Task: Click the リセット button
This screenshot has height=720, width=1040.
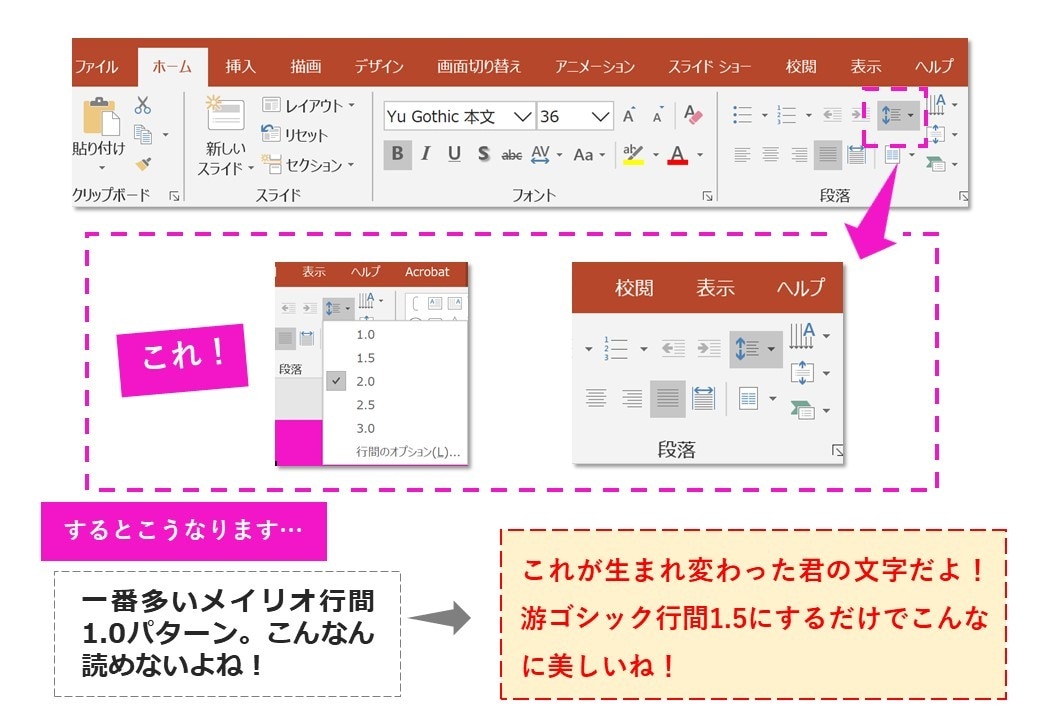Action: [294, 135]
